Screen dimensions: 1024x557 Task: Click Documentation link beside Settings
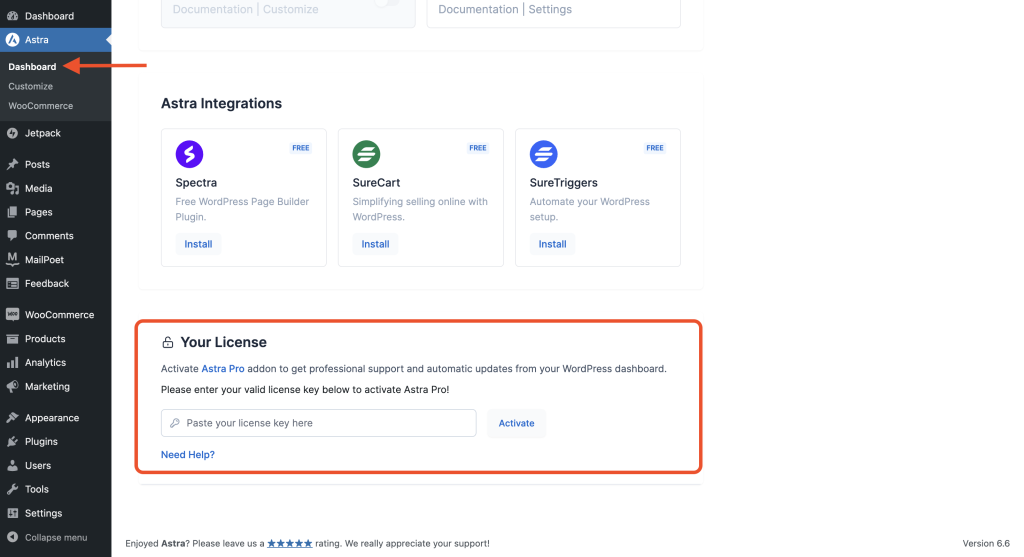[x=478, y=9]
